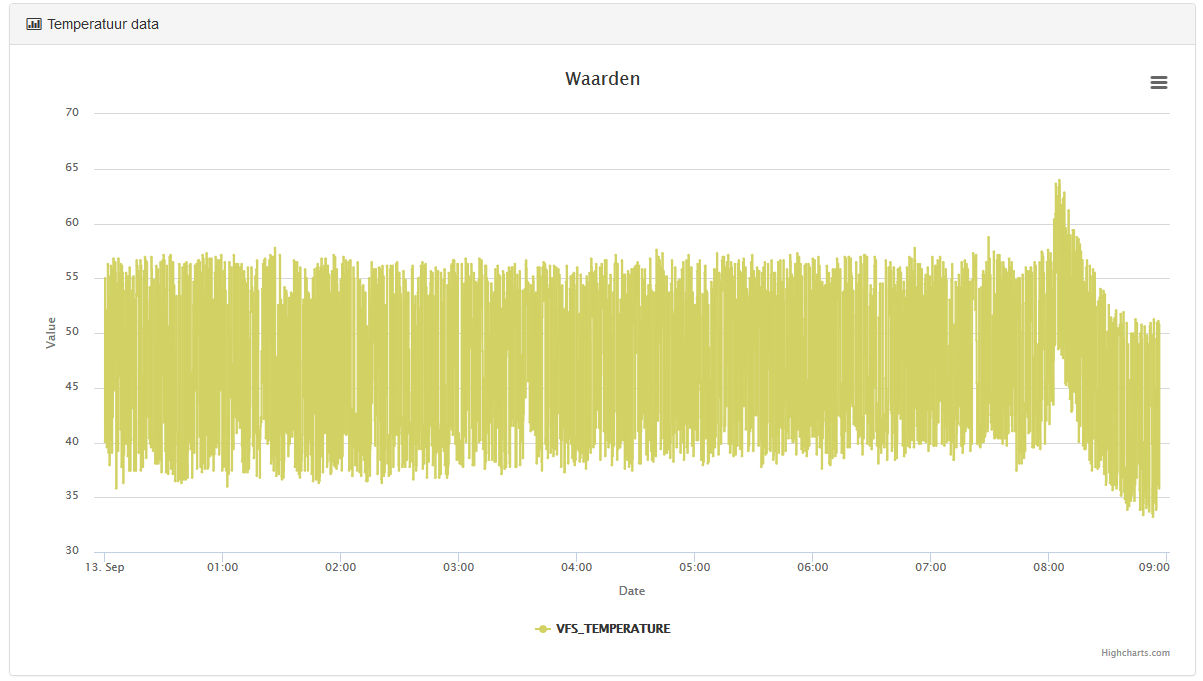1203x681 pixels.
Task: Click the 09:00 x-axis tick label
Action: coord(1154,567)
